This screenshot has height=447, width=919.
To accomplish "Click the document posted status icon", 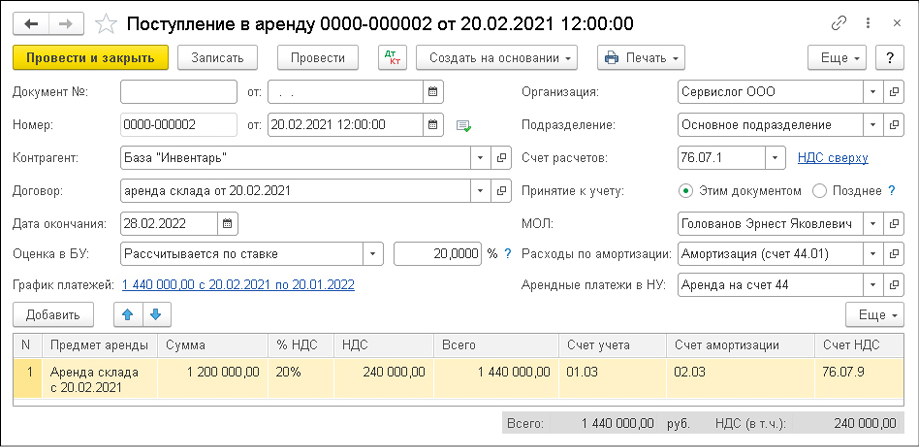I will (464, 125).
